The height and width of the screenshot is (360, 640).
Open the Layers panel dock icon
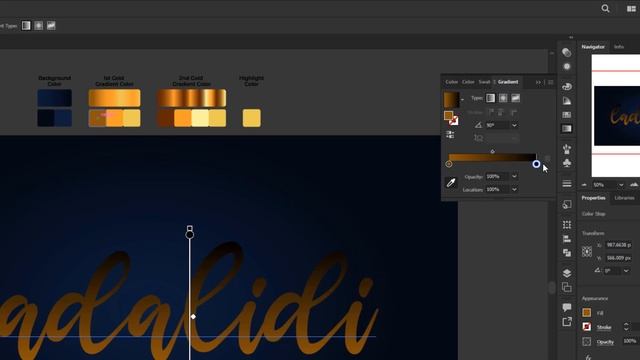567,273
